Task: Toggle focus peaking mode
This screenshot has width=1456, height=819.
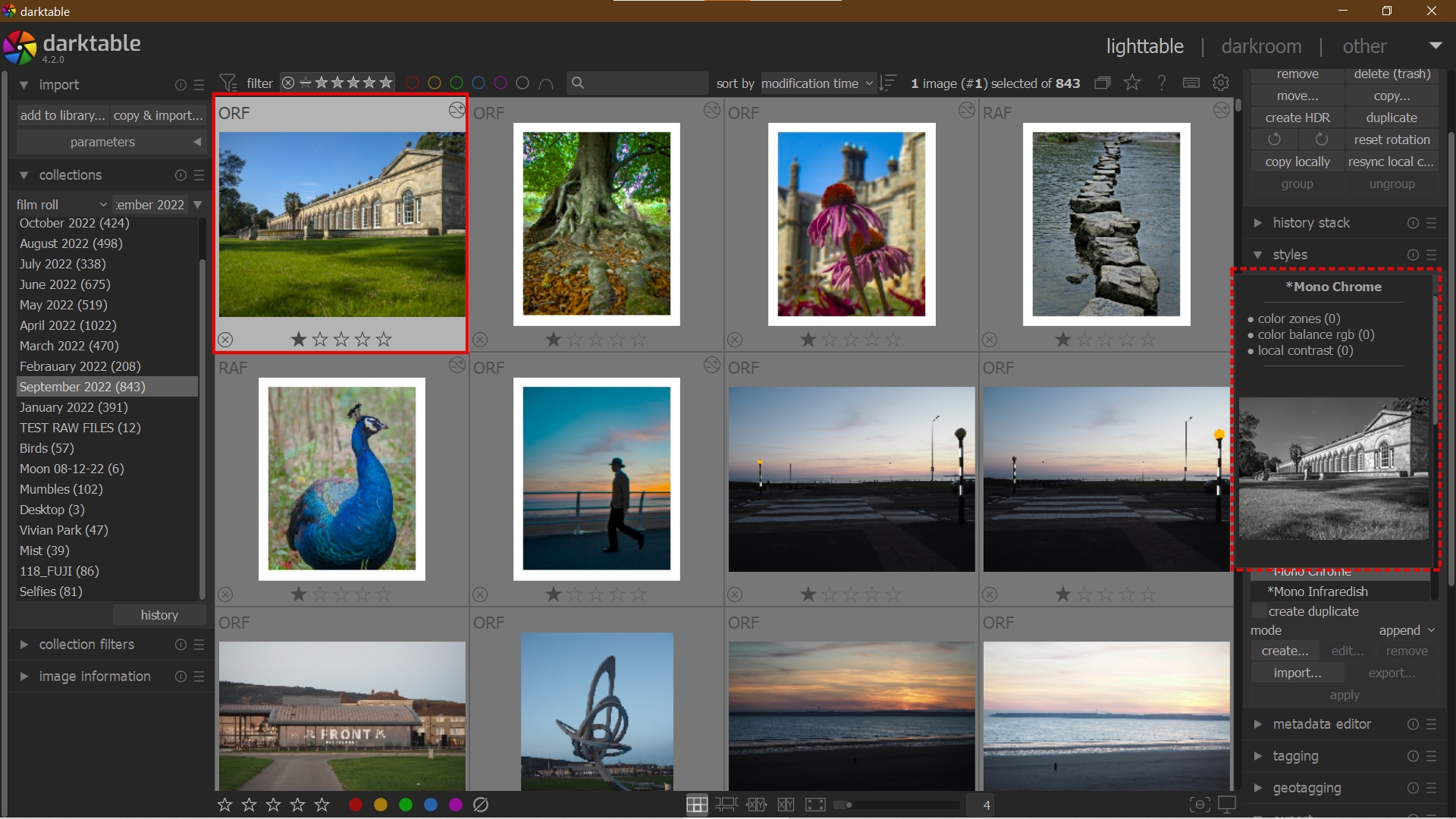Action: 1199,805
